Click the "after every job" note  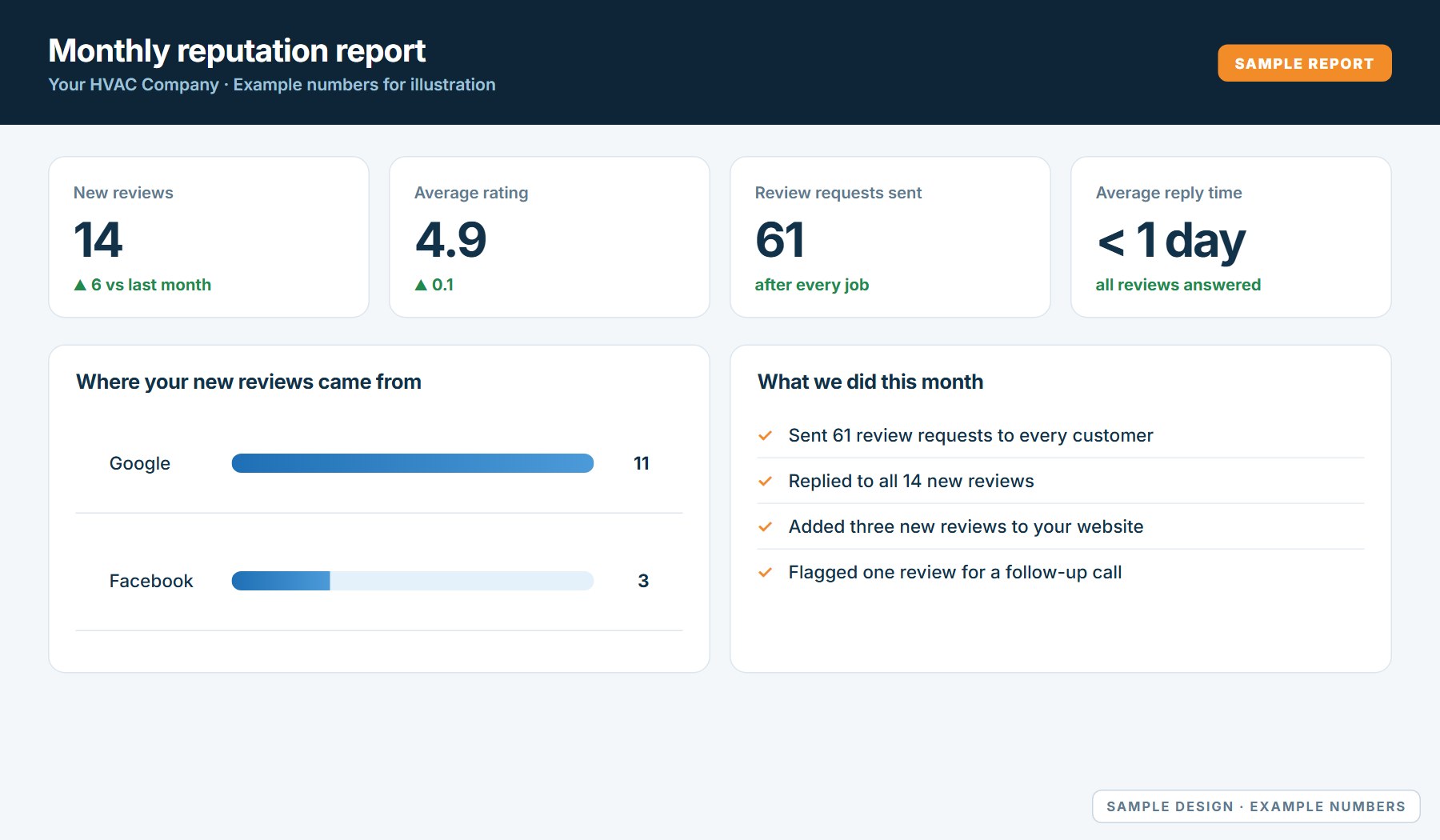click(x=812, y=285)
